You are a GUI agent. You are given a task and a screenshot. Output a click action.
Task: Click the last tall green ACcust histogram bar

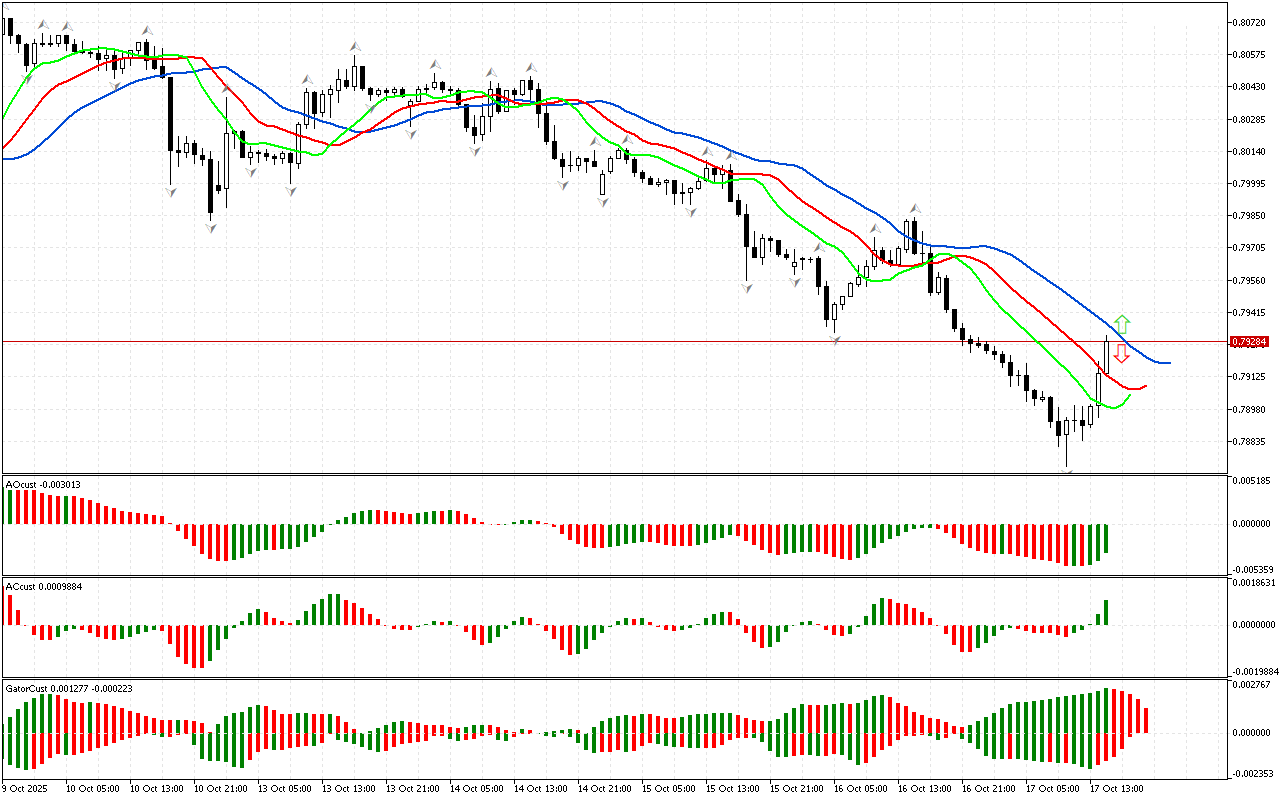pyautogui.click(x=1107, y=612)
